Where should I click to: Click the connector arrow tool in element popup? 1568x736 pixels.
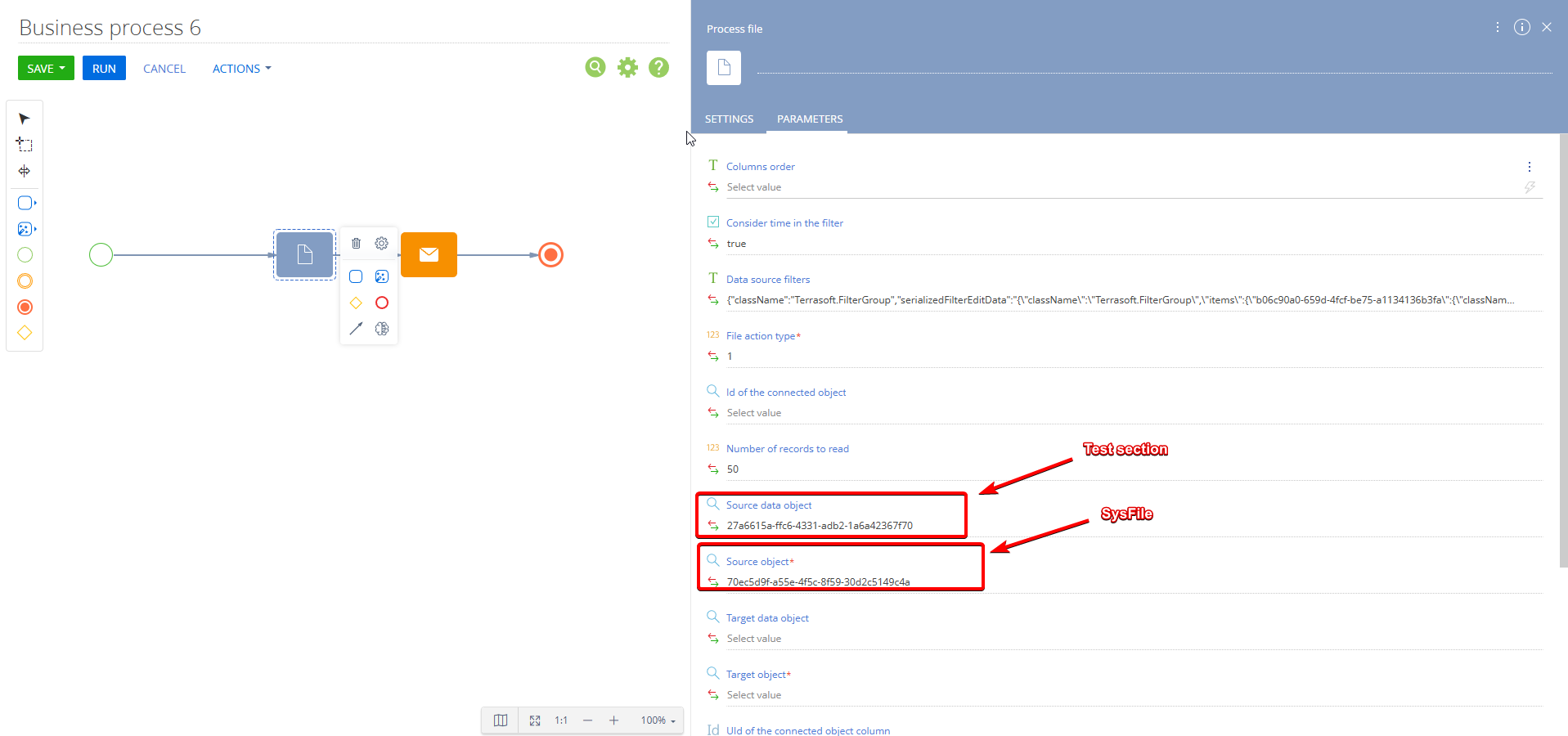(x=356, y=329)
